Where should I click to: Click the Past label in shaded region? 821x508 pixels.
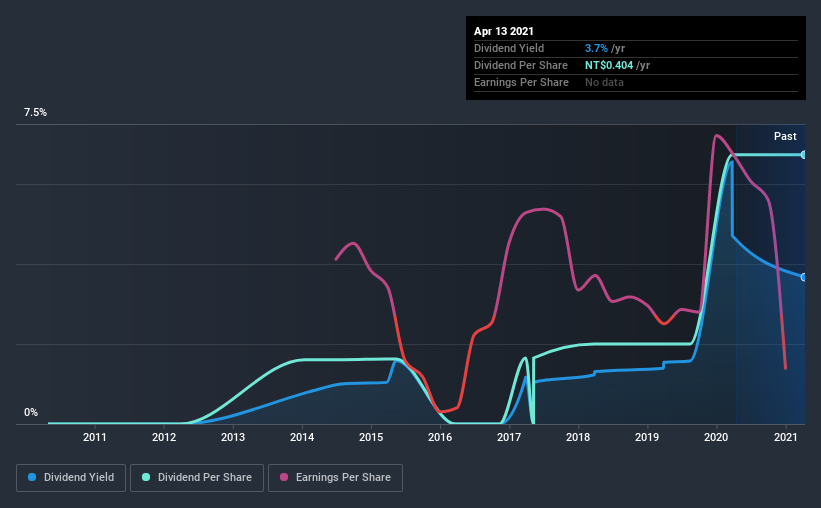tap(785, 136)
